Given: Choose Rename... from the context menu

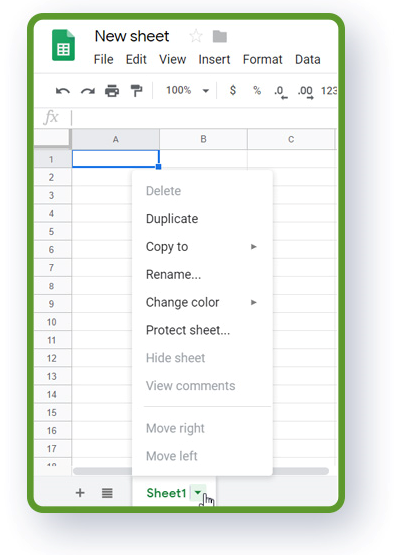Looking at the screenshot, I should 202,274.
